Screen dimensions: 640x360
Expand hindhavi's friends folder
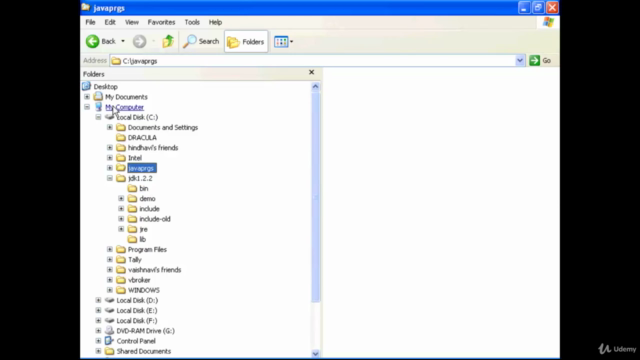pos(110,148)
